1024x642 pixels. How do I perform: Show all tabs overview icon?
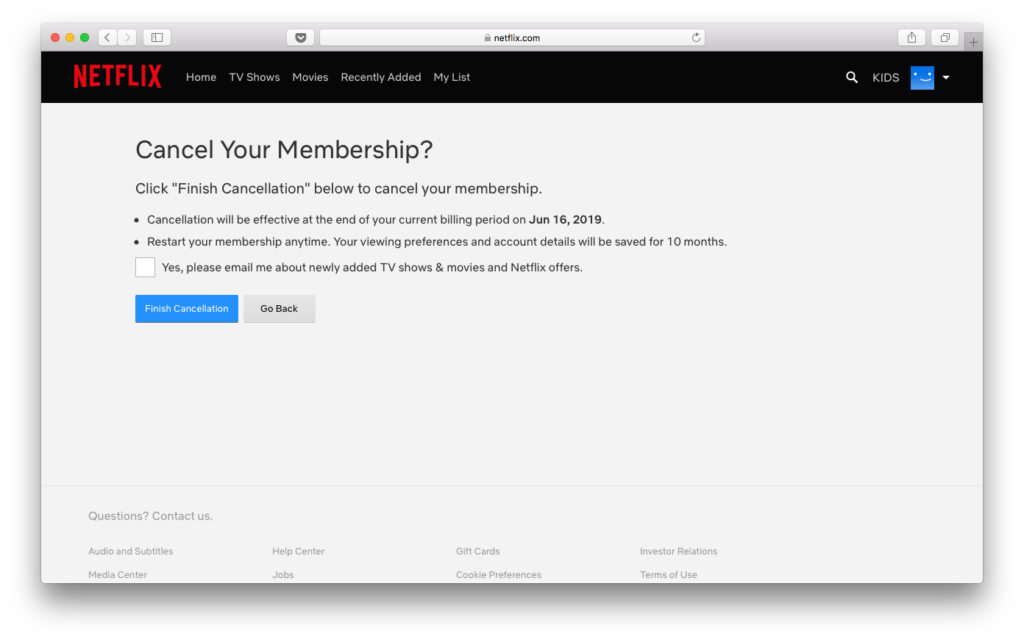pyautogui.click(x=943, y=38)
